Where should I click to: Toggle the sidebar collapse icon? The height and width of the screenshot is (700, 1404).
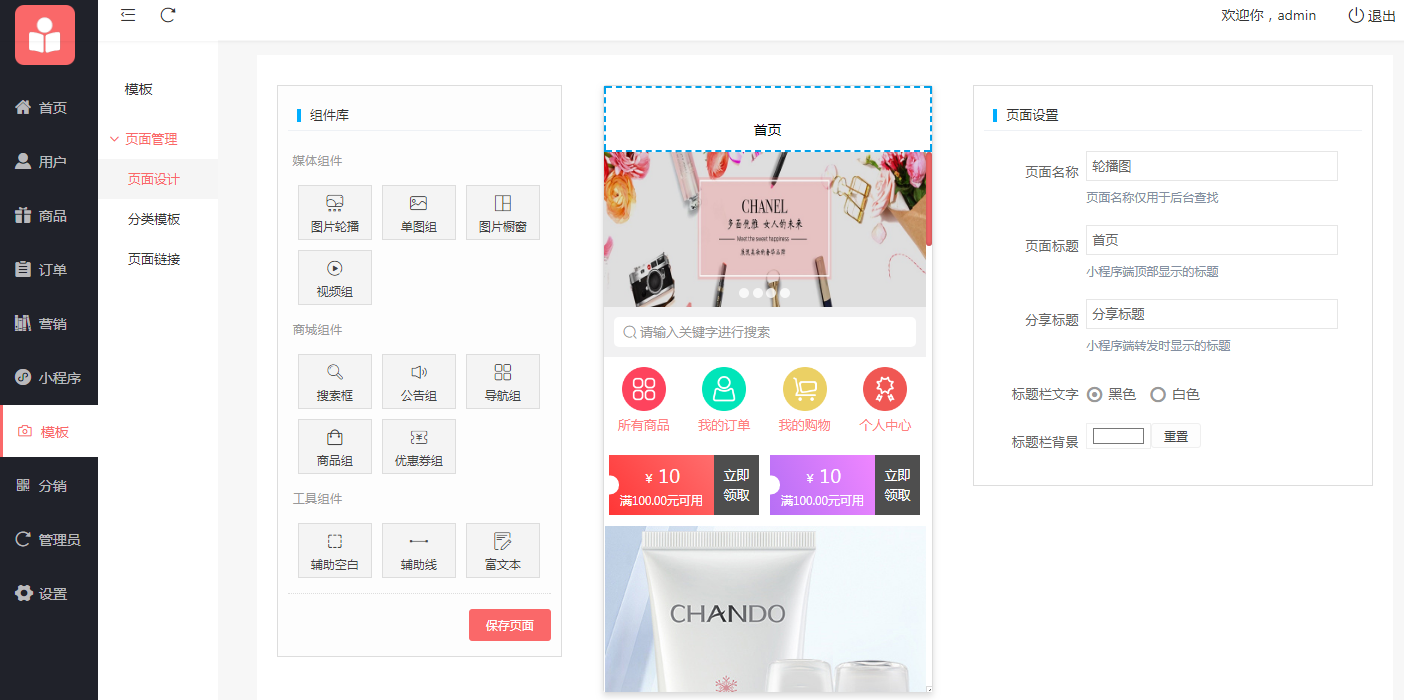click(128, 15)
